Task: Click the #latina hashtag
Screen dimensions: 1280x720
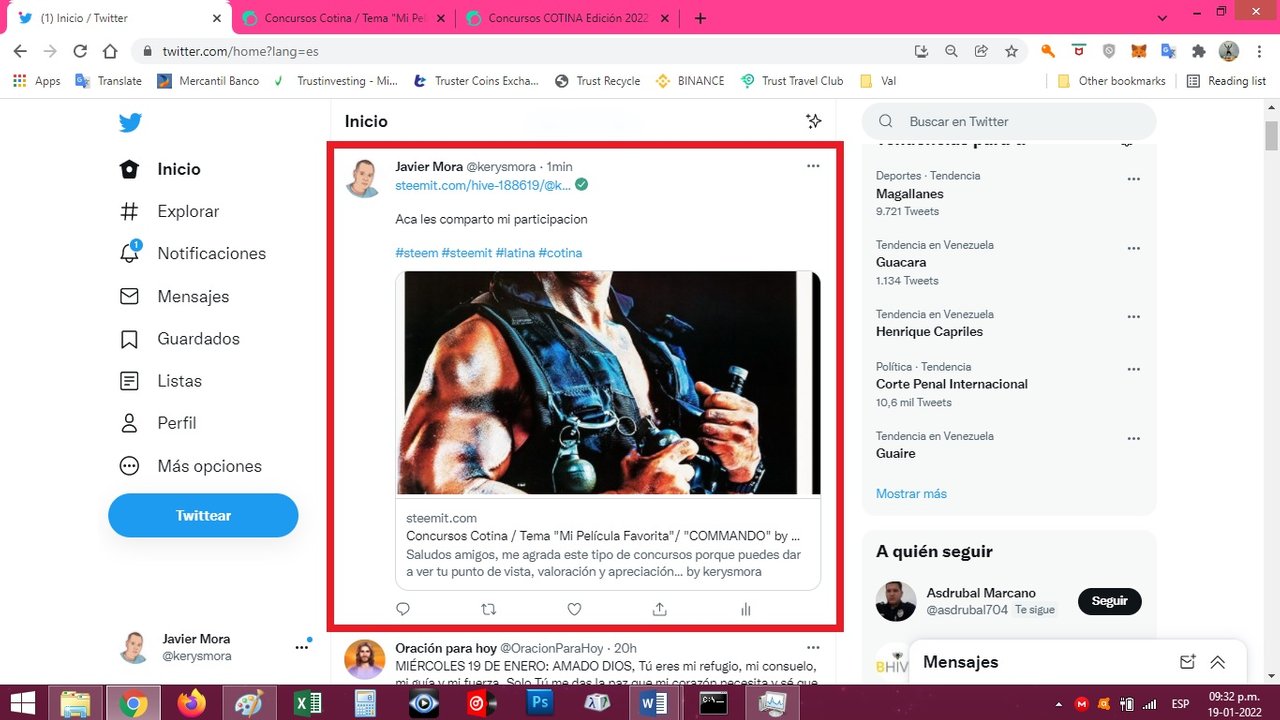Action: 515,253
